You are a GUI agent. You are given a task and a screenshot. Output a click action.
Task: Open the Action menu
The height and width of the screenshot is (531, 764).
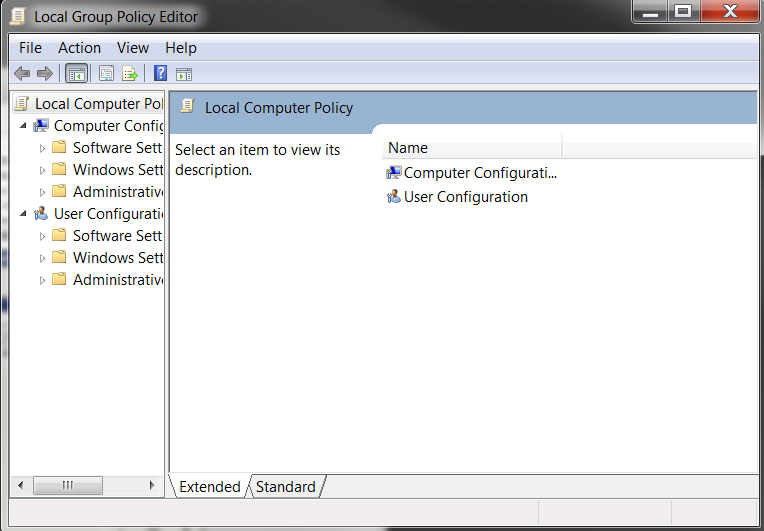click(x=79, y=48)
